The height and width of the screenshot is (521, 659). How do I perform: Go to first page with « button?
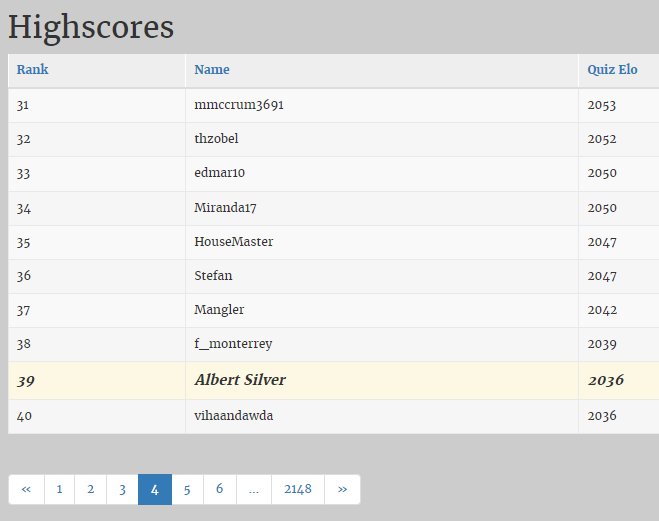pos(26,489)
